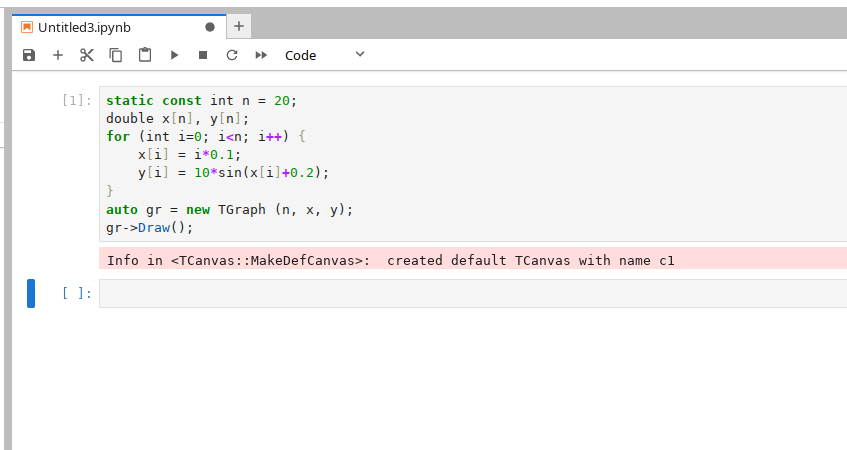Image resolution: width=847 pixels, height=450 pixels.
Task: Interrupt the kernel with stop icon
Action: 203,56
